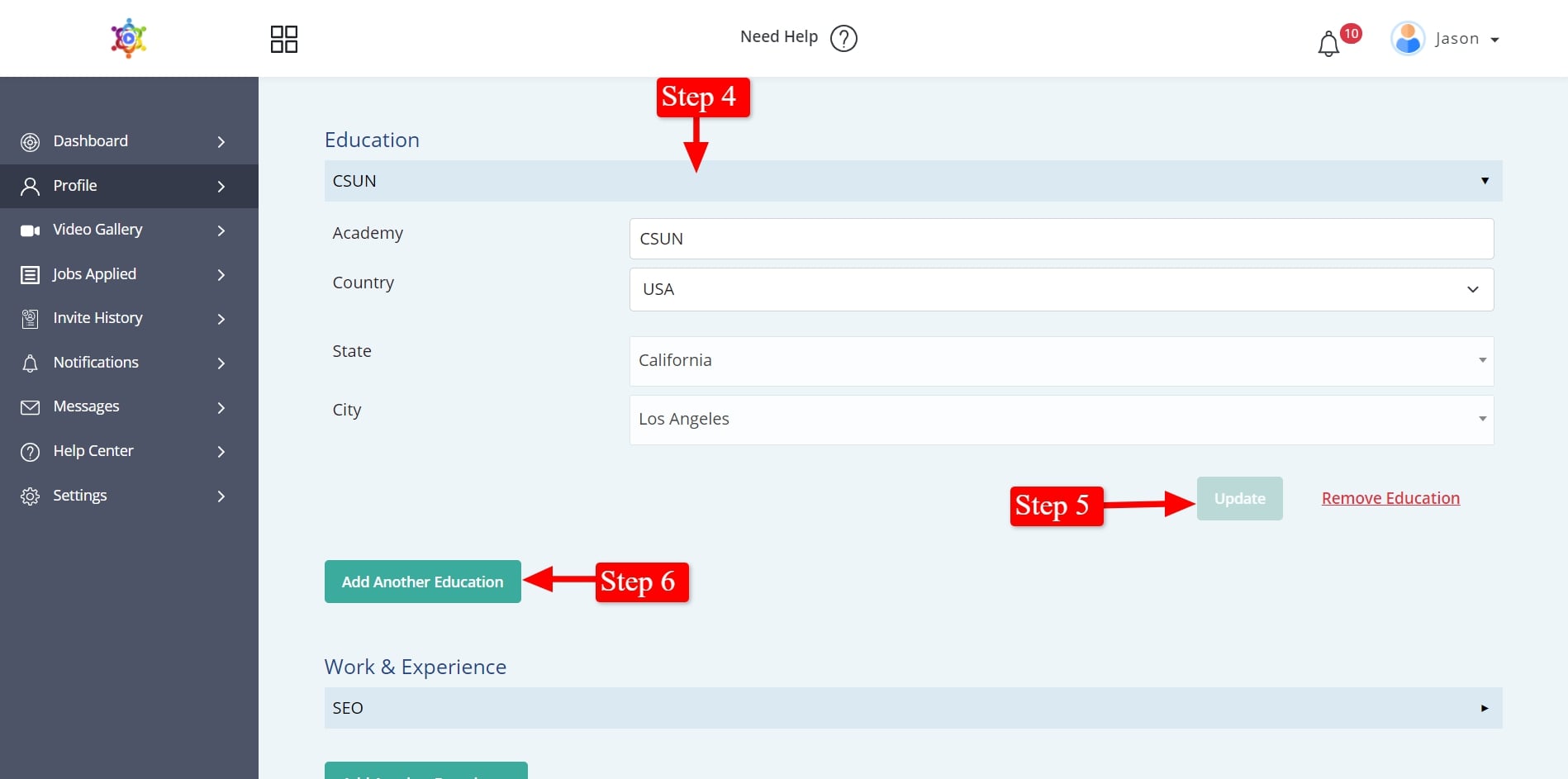Go to Dashboard in the sidebar
The height and width of the screenshot is (779, 1568).
coord(91,141)
